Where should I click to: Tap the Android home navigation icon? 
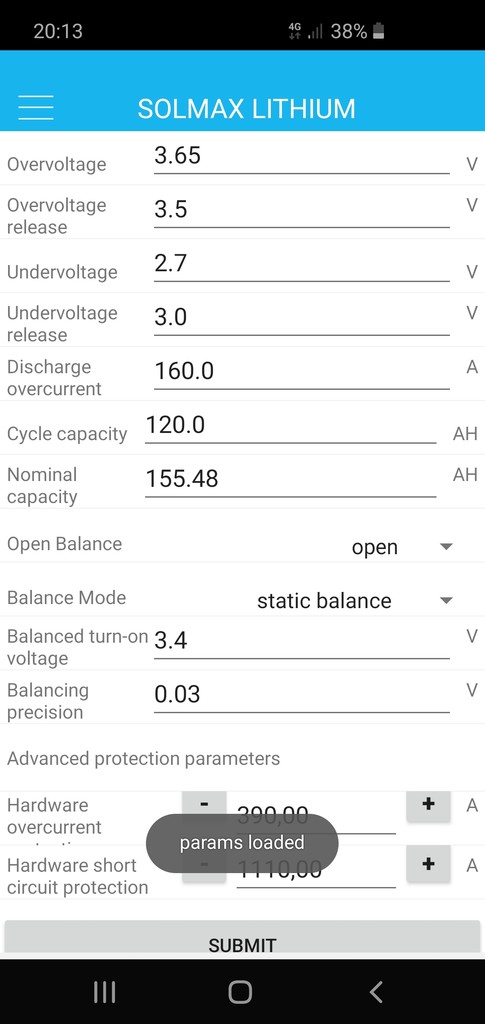click(x=240, y=991)
